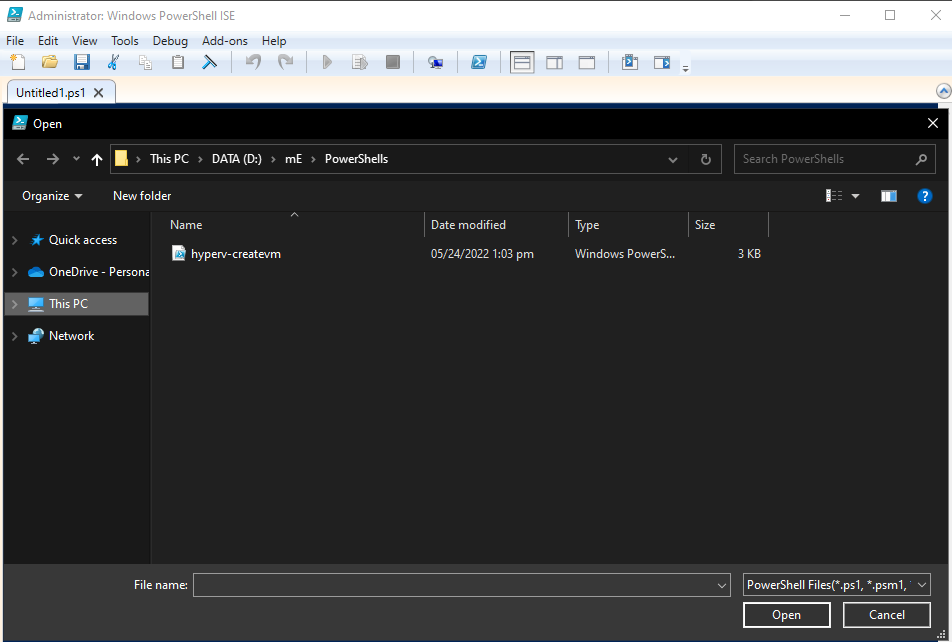Open the Debug menu
The height and width of the screenshot is (642, 952).
click(170, 41)
